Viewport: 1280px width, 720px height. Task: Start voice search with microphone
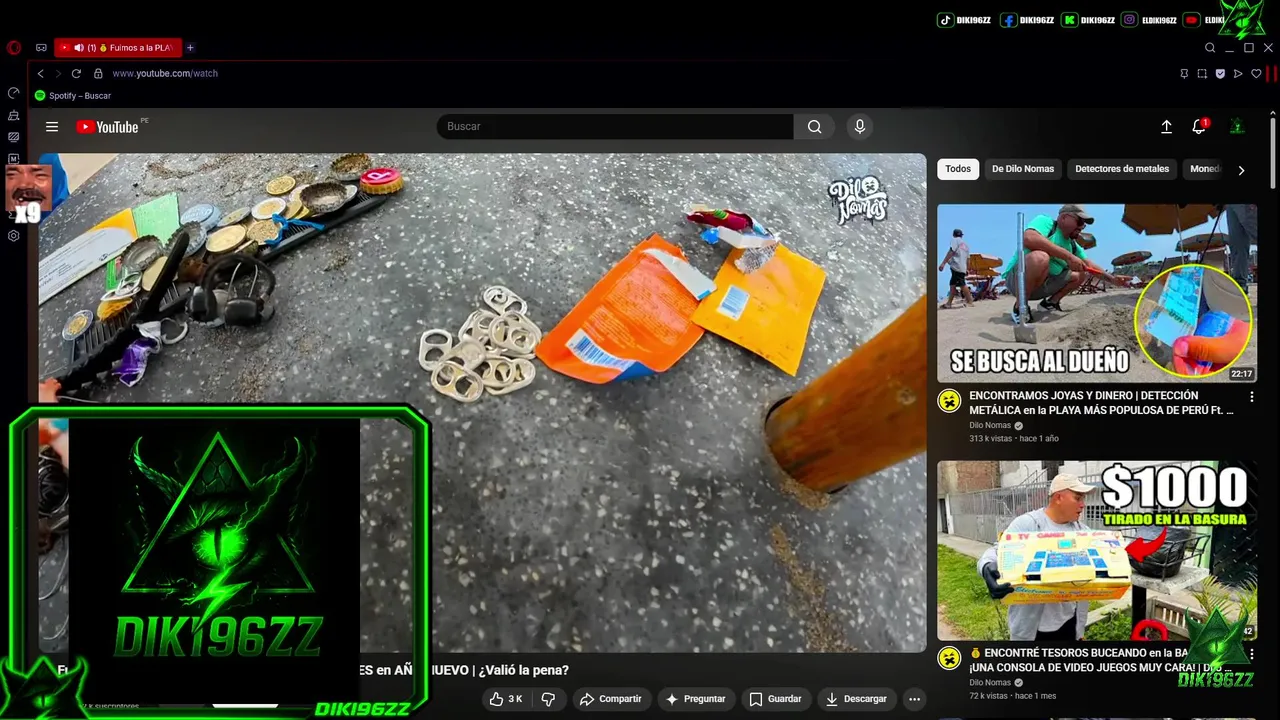[x=859, y=127]
